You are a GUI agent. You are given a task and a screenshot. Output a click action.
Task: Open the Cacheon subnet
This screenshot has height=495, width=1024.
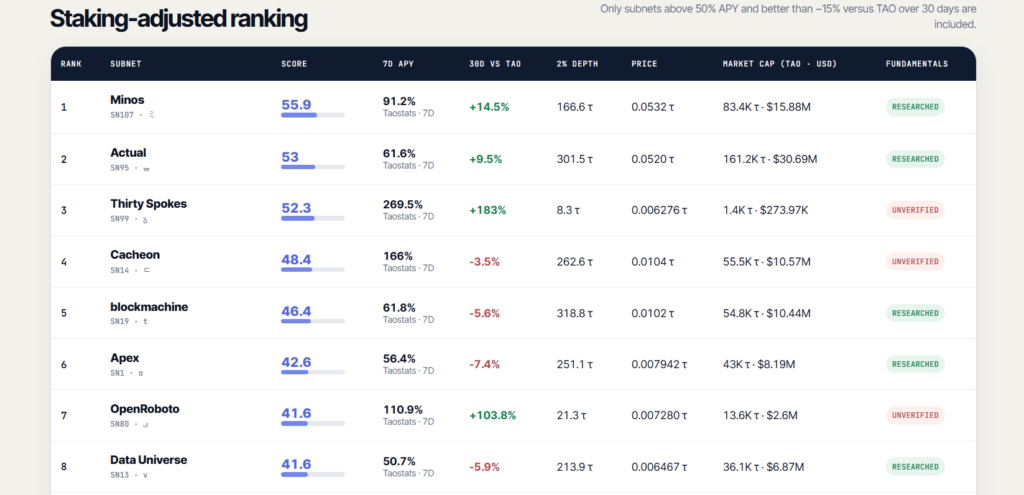click(135, 255)
